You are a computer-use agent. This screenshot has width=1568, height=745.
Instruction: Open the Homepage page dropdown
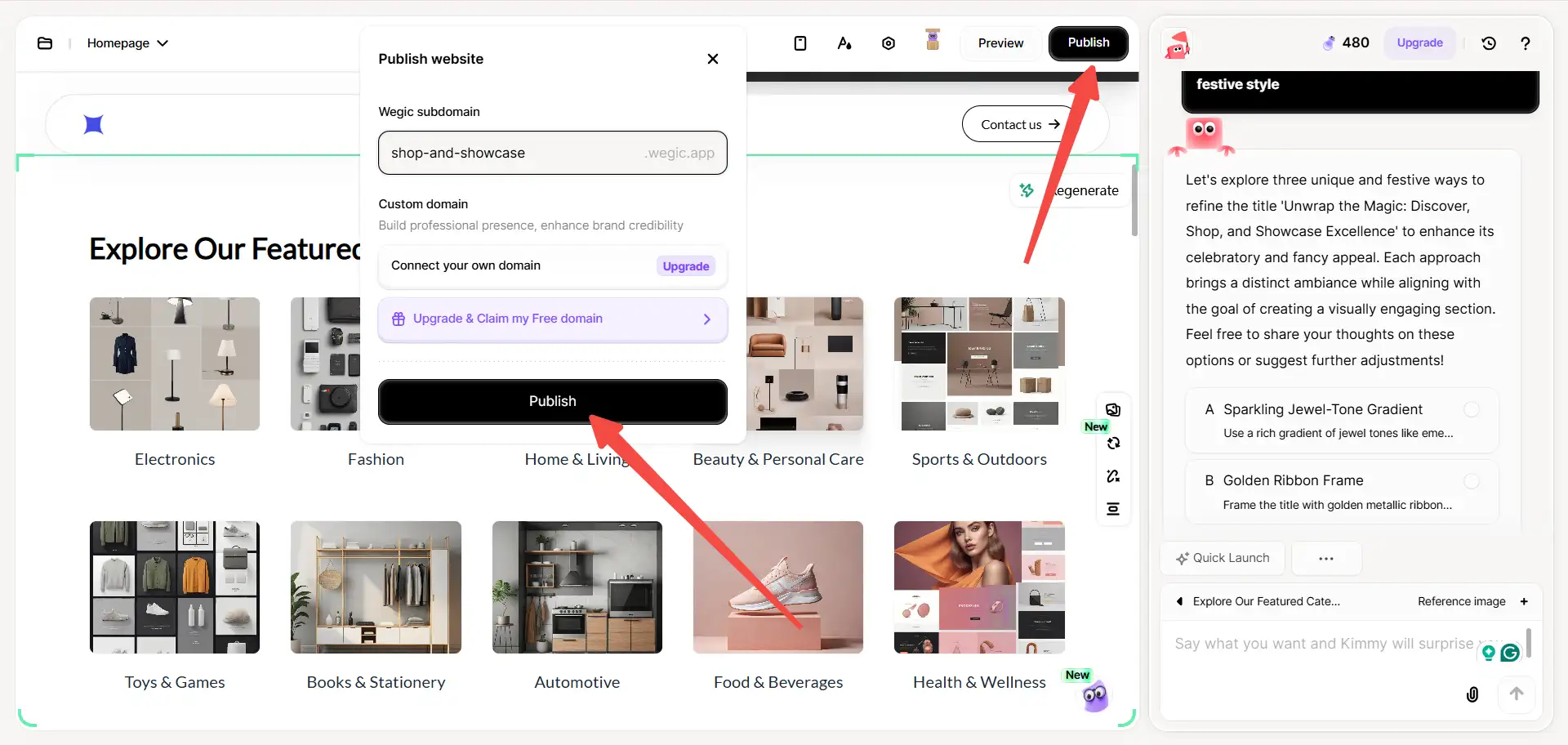(x=127, y=43)
